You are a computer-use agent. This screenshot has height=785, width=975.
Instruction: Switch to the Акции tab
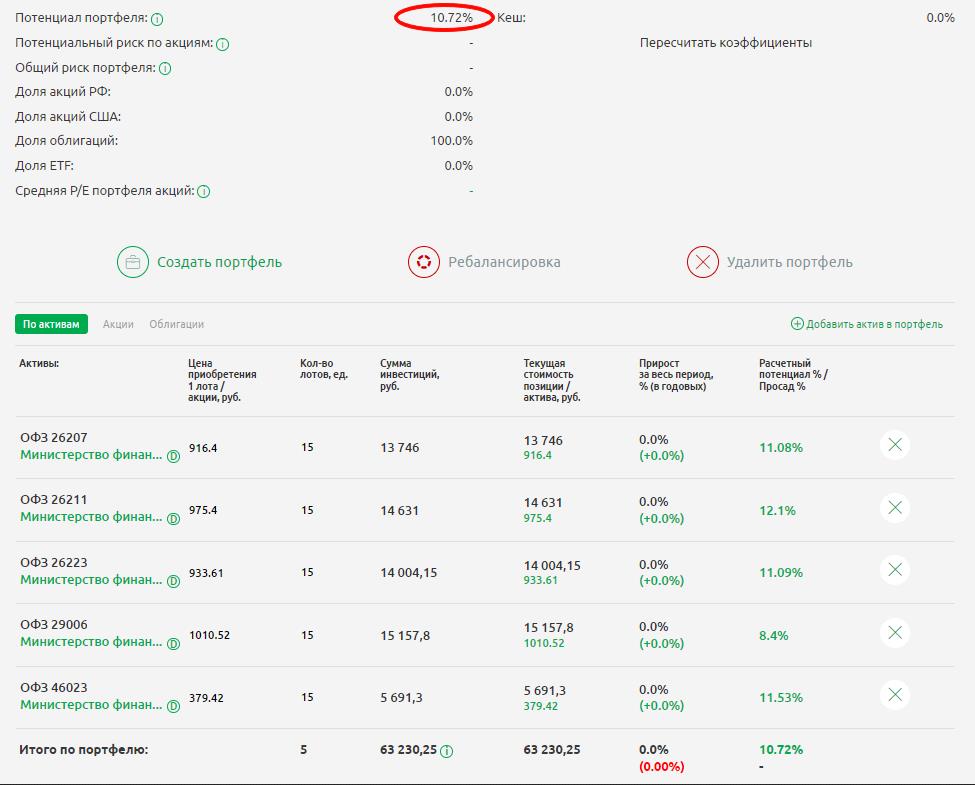(118, 324)
